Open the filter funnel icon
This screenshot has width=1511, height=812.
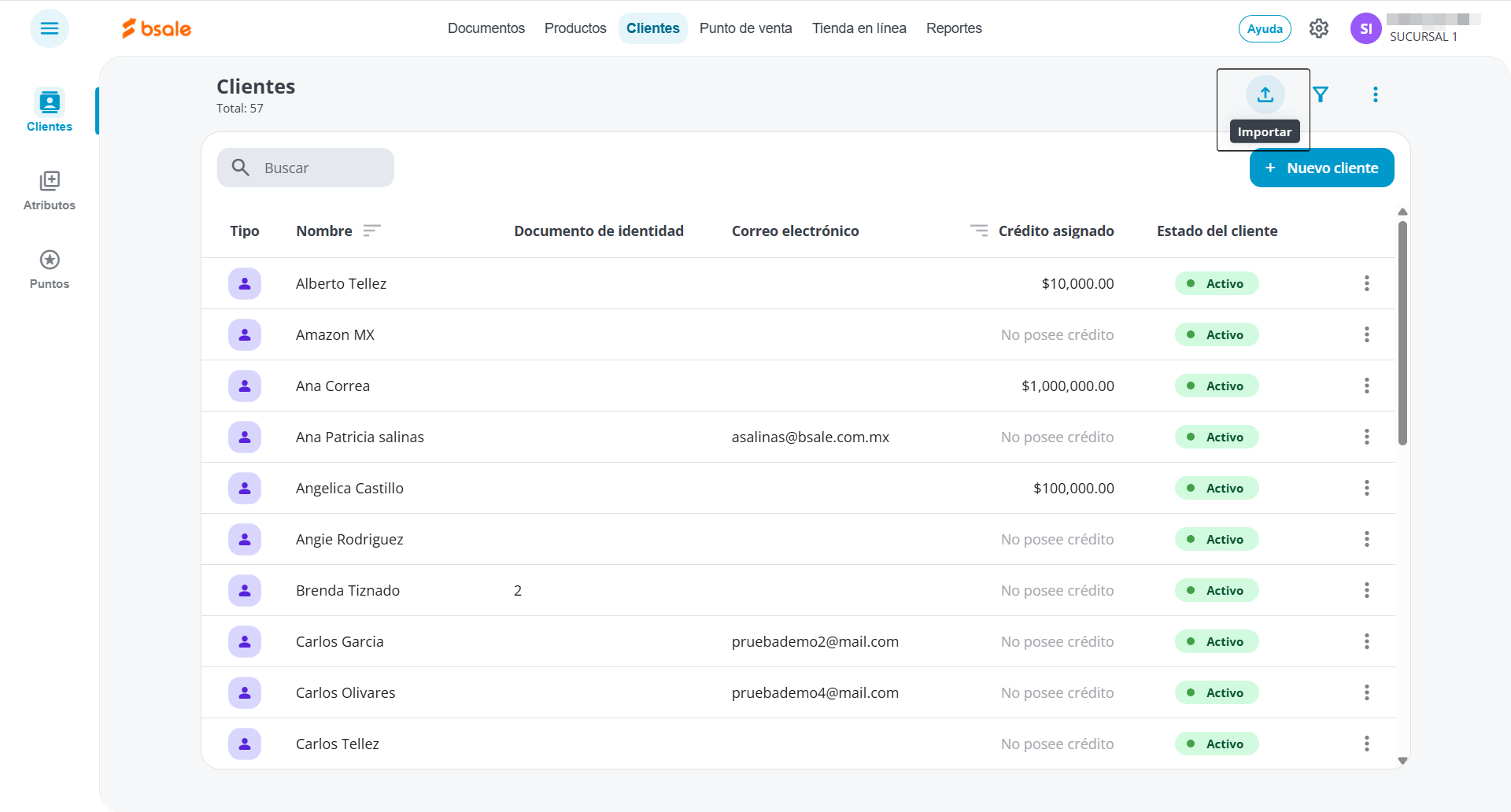click(1321, 94)
